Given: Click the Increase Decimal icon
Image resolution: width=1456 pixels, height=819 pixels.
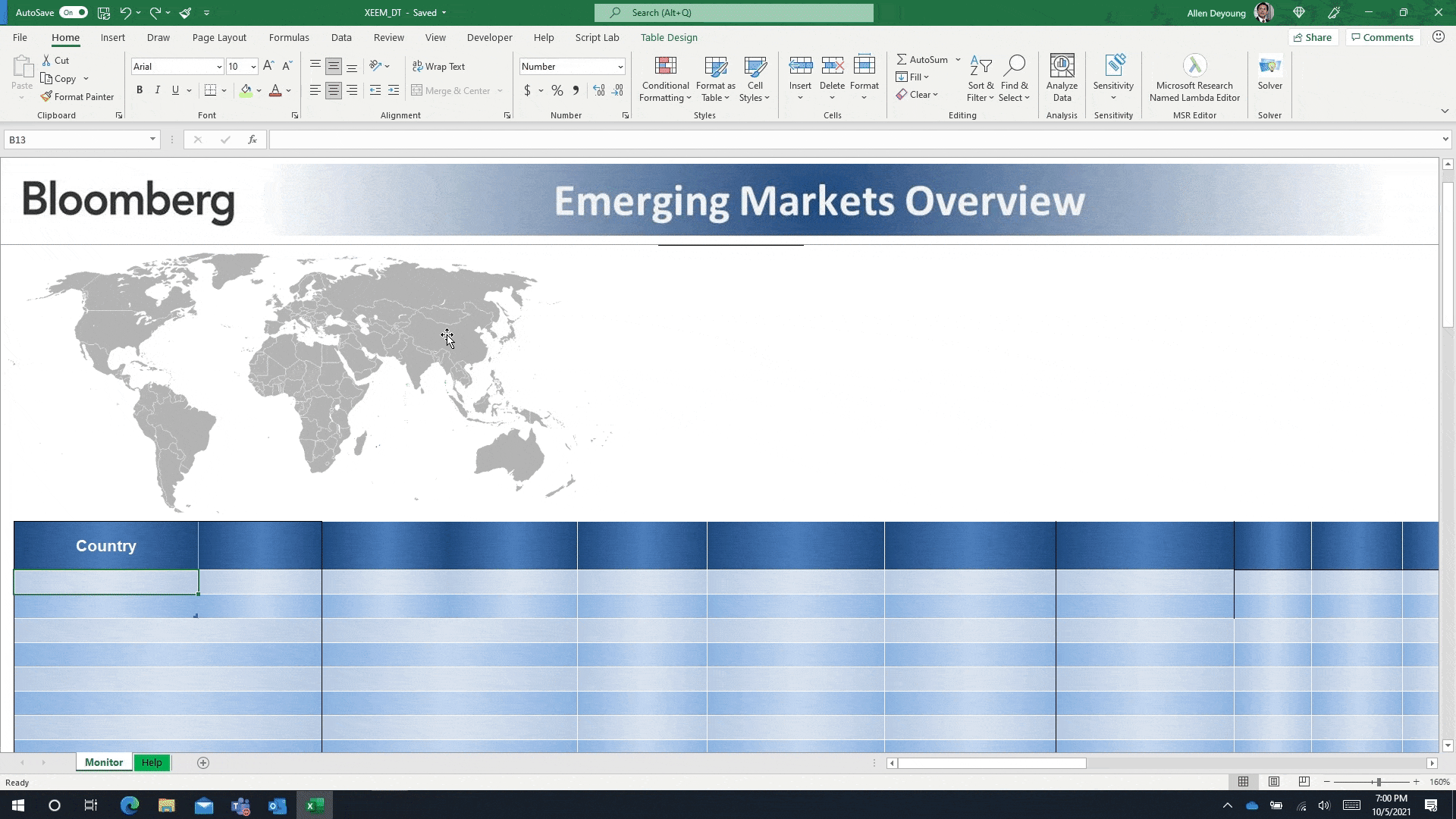Looking at the screenshot, I should coord(599,90).
